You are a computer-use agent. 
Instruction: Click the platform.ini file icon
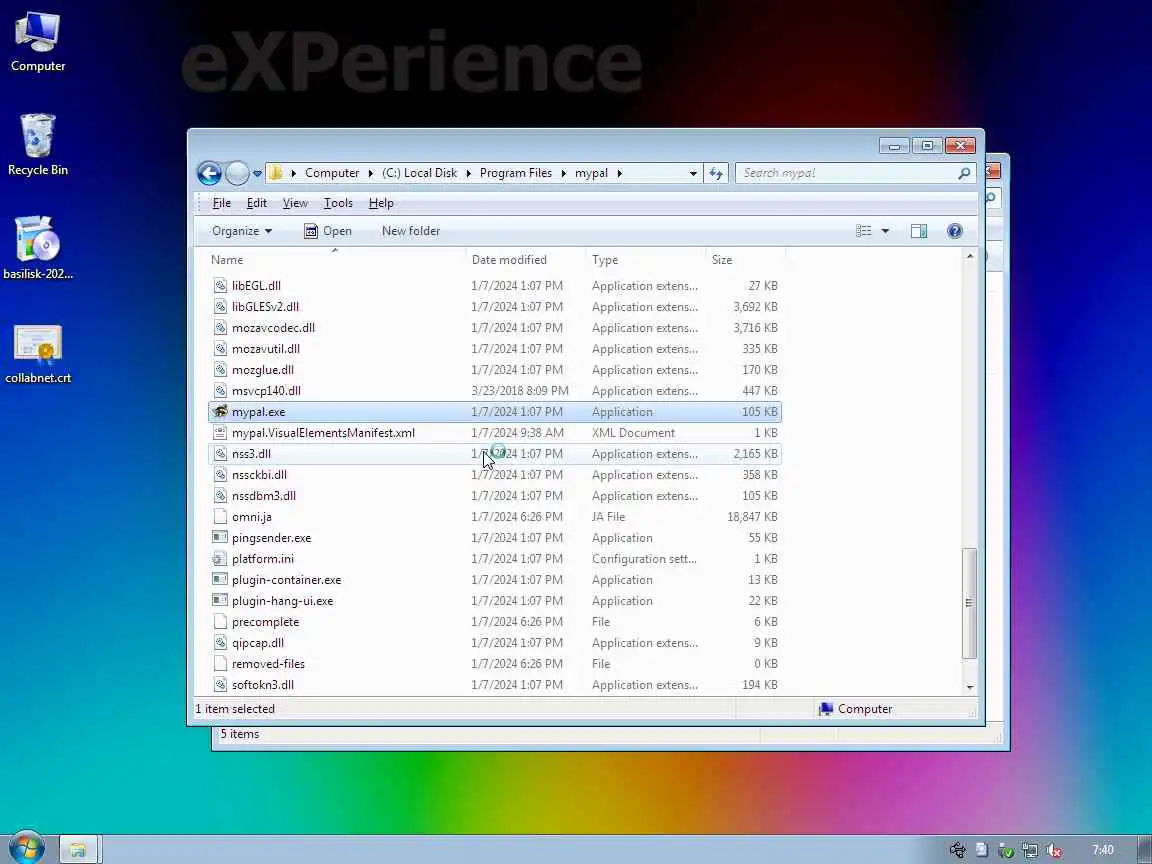[x=220, y=559]
